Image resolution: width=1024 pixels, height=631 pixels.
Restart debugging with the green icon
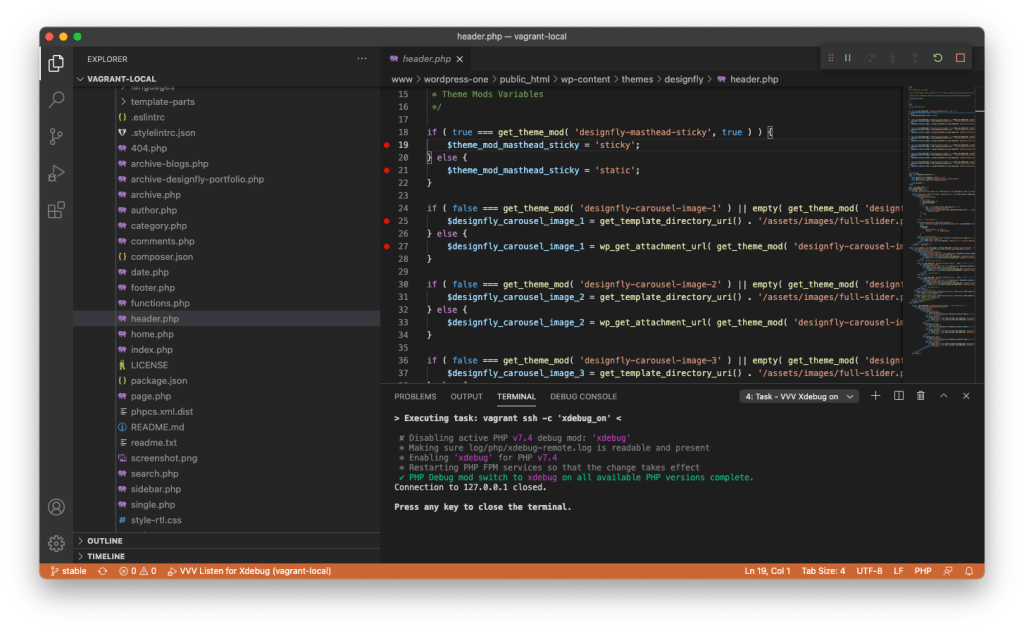click(937, 58)
